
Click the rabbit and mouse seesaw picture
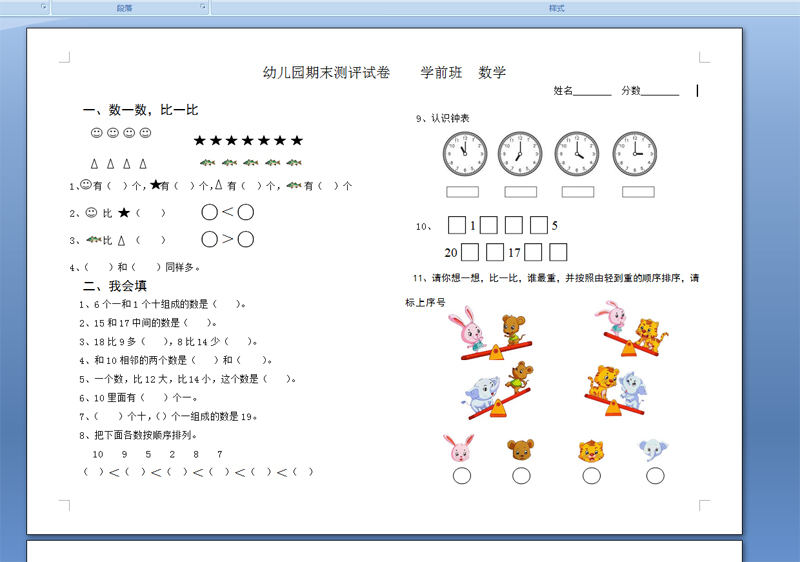point(490,334)
